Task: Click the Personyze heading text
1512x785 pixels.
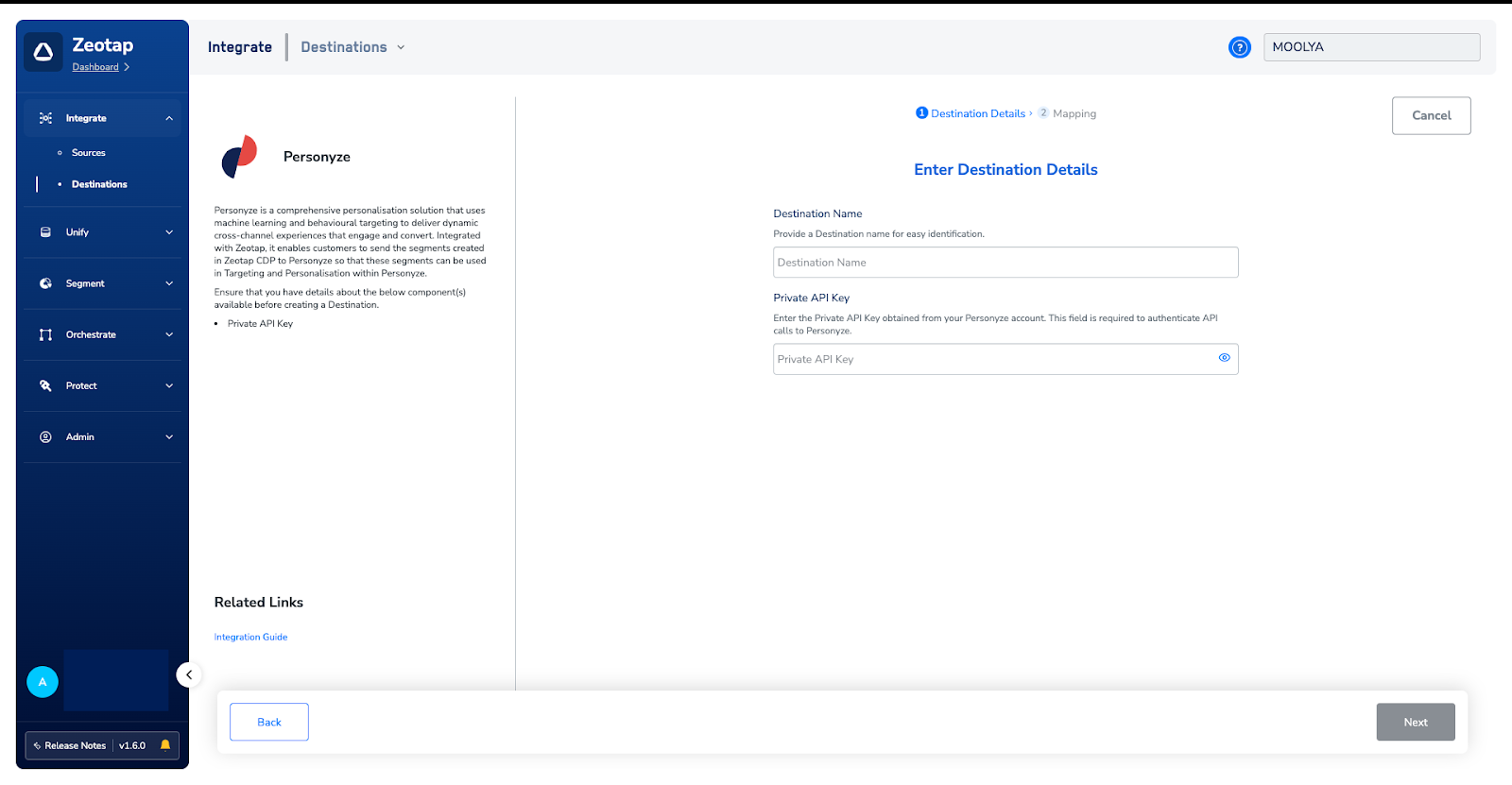Action: pyautogui.click(x=317, y=157)
